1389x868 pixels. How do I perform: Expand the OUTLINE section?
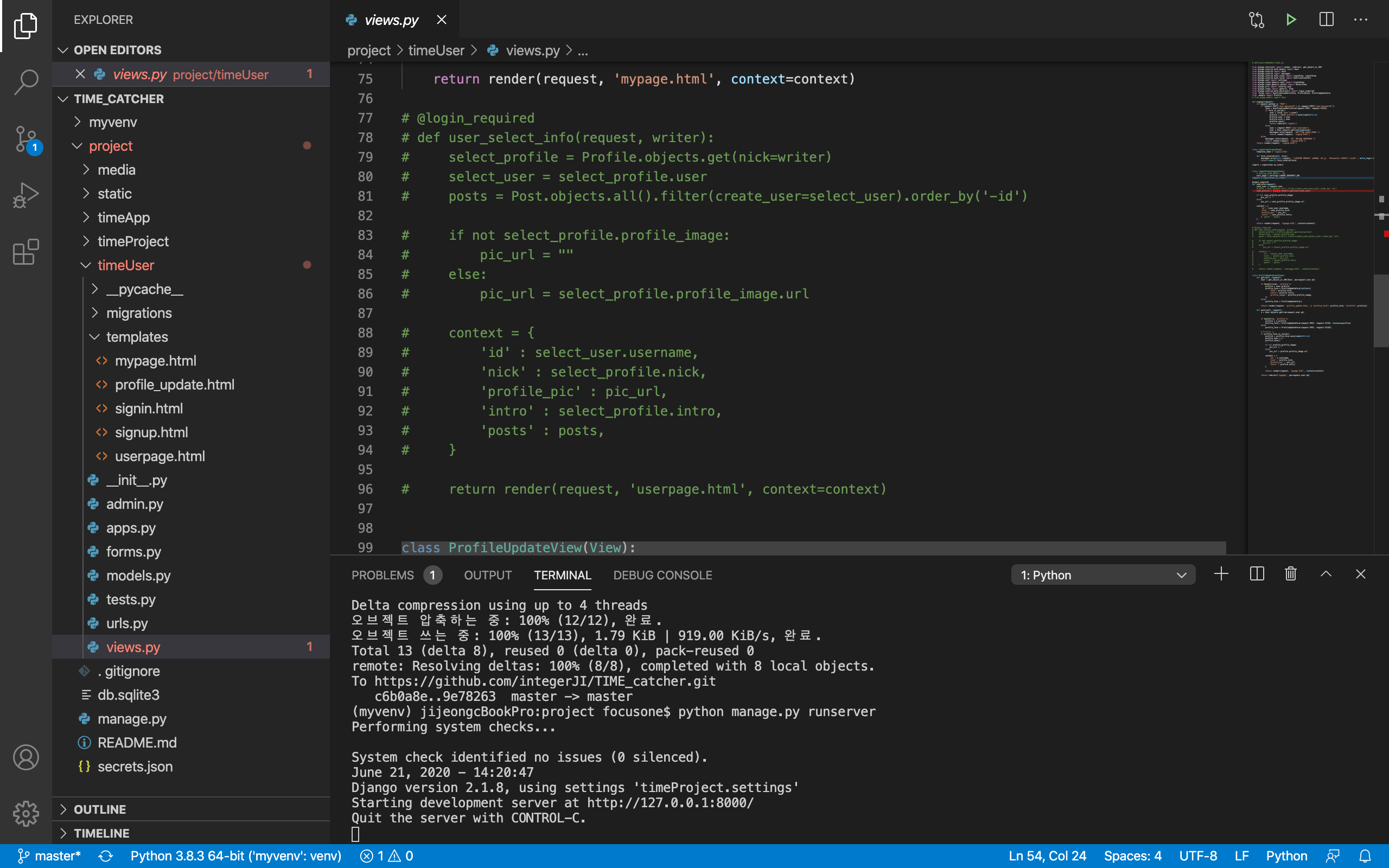point(99,809)
